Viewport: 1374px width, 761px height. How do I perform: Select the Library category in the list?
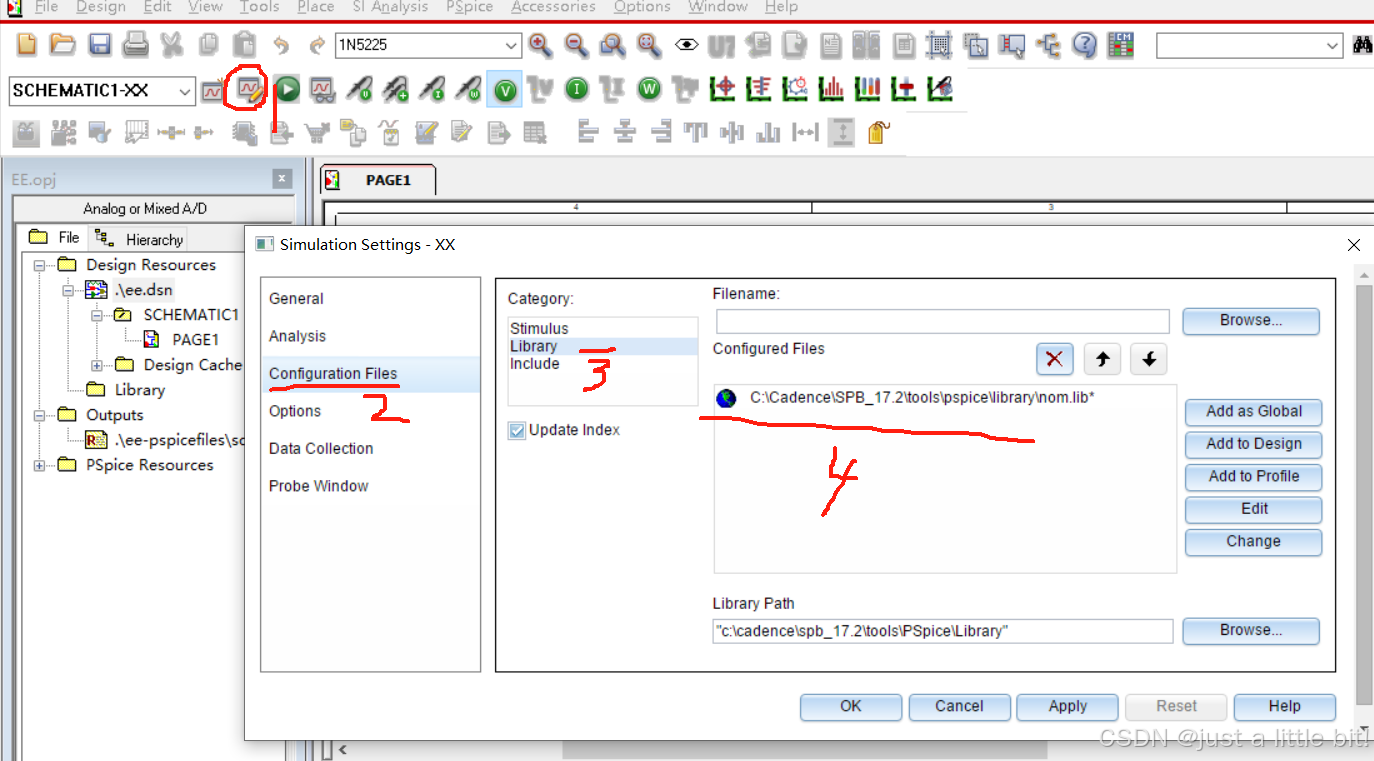click(533, 345)
